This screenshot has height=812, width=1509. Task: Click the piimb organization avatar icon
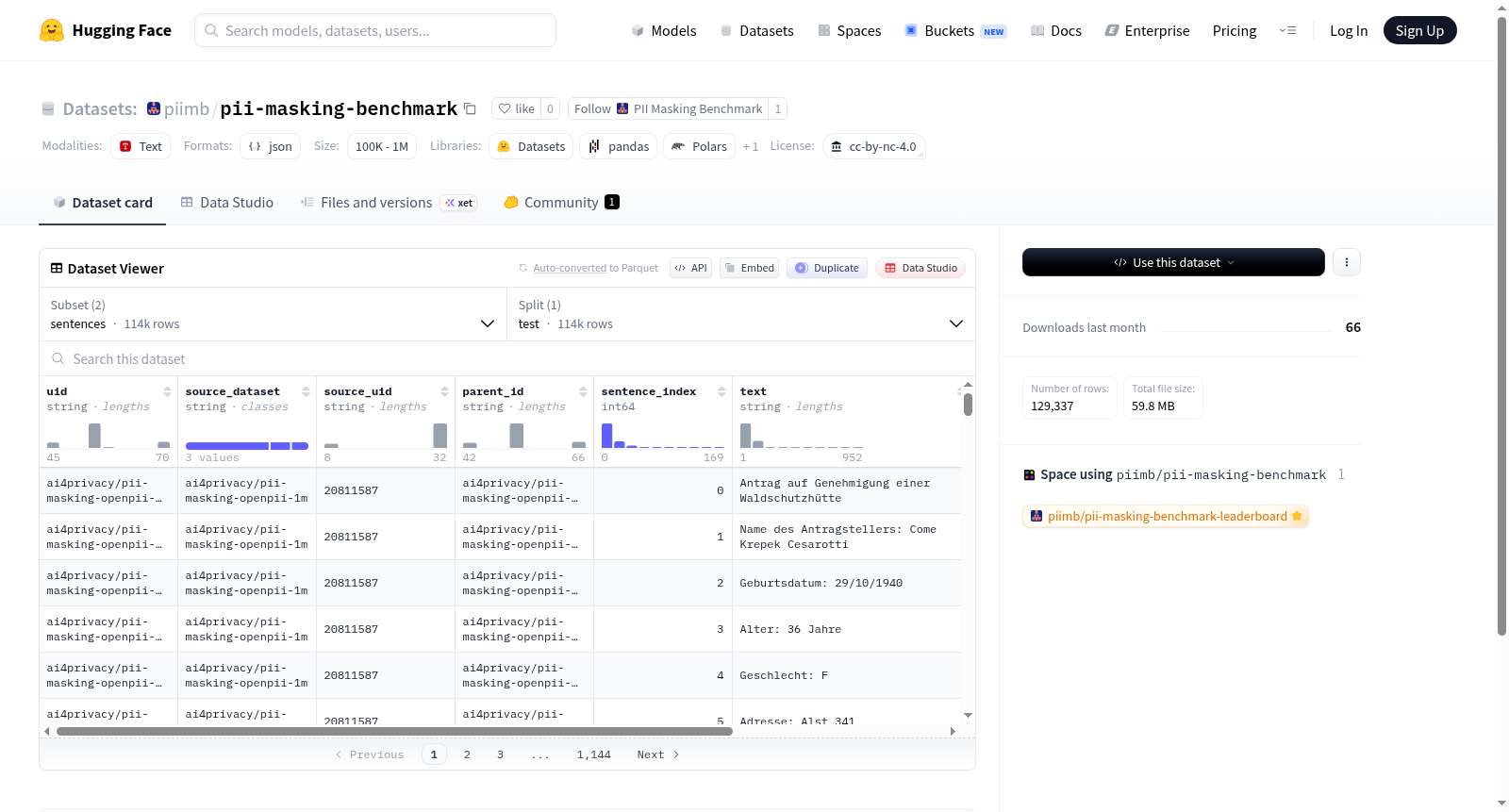(x=154, y=108)
